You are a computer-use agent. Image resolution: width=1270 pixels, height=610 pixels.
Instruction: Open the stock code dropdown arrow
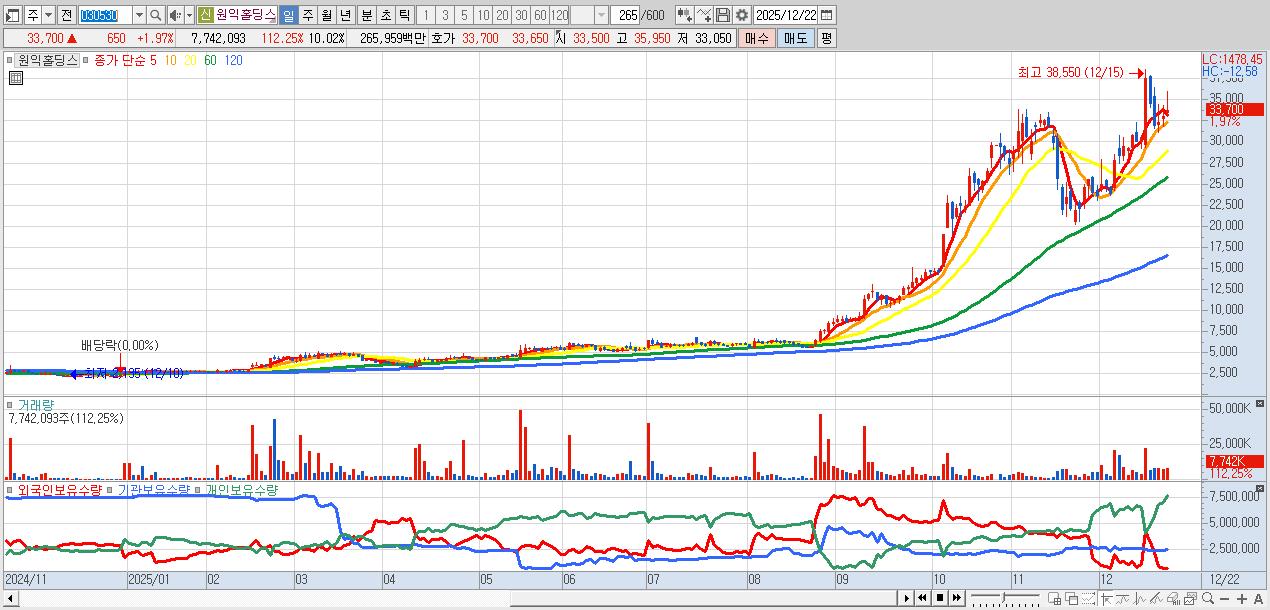139,15
